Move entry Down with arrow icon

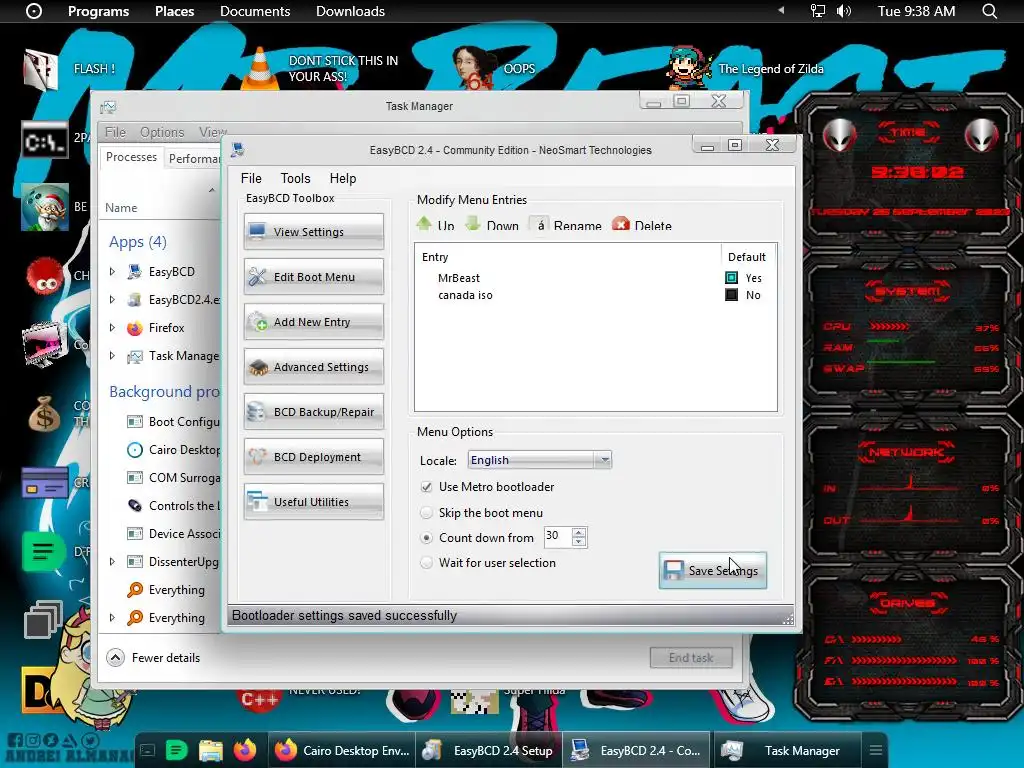pos(492,225)
